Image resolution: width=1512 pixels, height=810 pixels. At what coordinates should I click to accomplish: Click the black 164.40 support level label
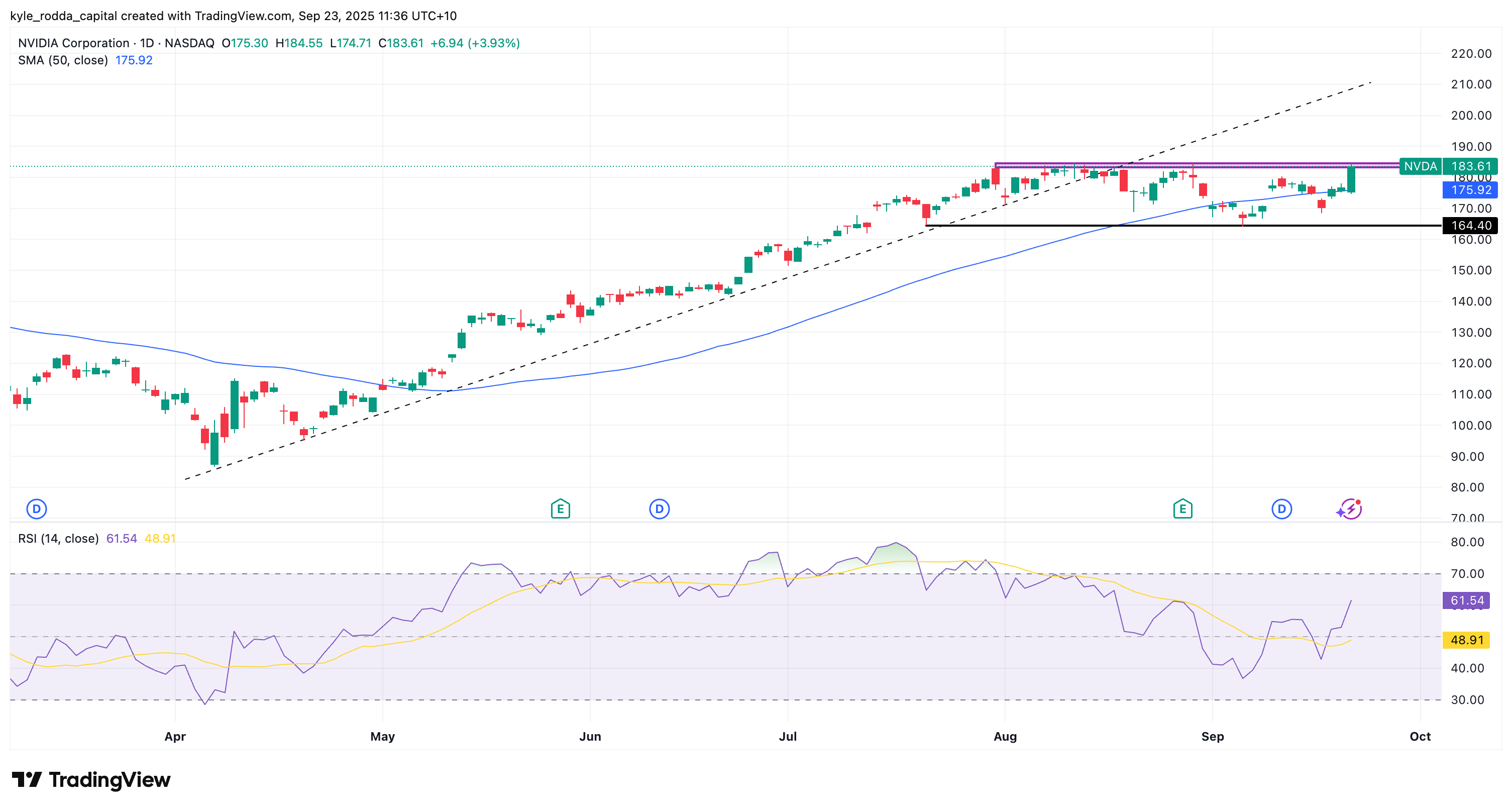(1470, 226)
